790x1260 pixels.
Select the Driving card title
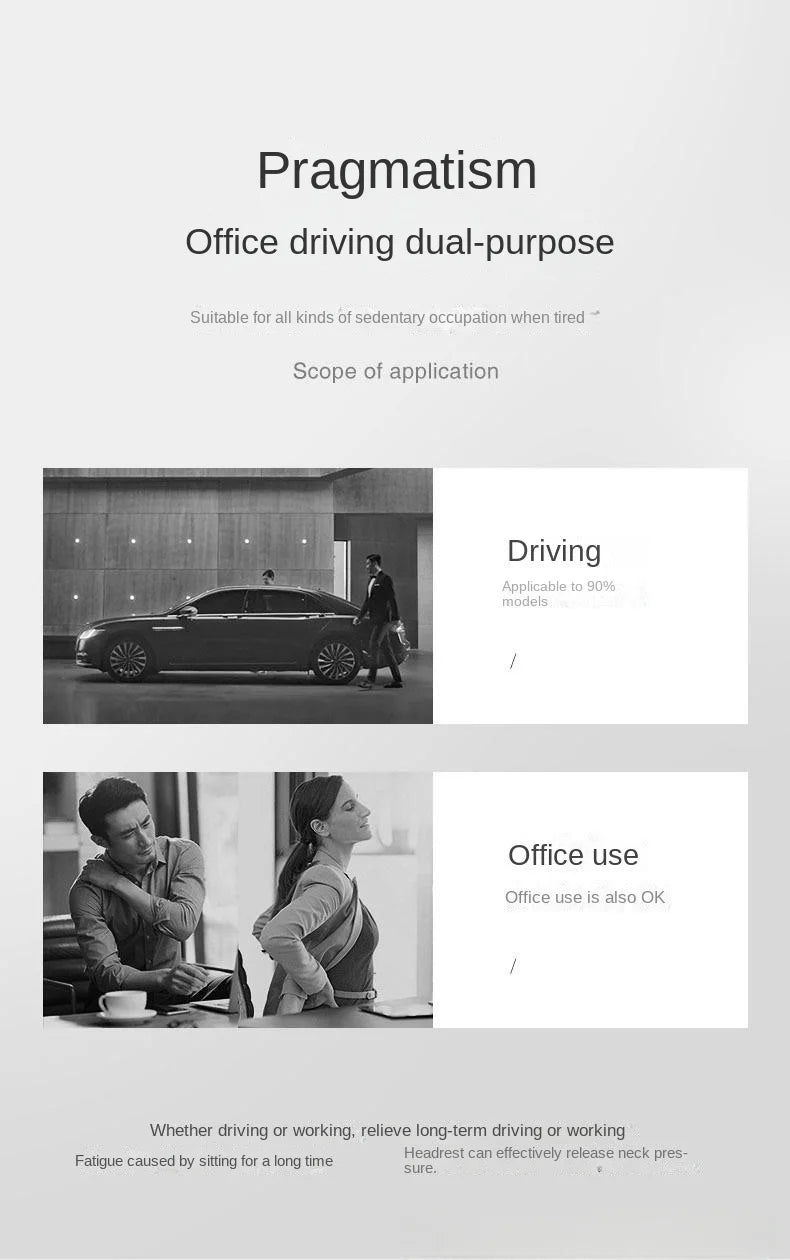click(x=554, y=551)
